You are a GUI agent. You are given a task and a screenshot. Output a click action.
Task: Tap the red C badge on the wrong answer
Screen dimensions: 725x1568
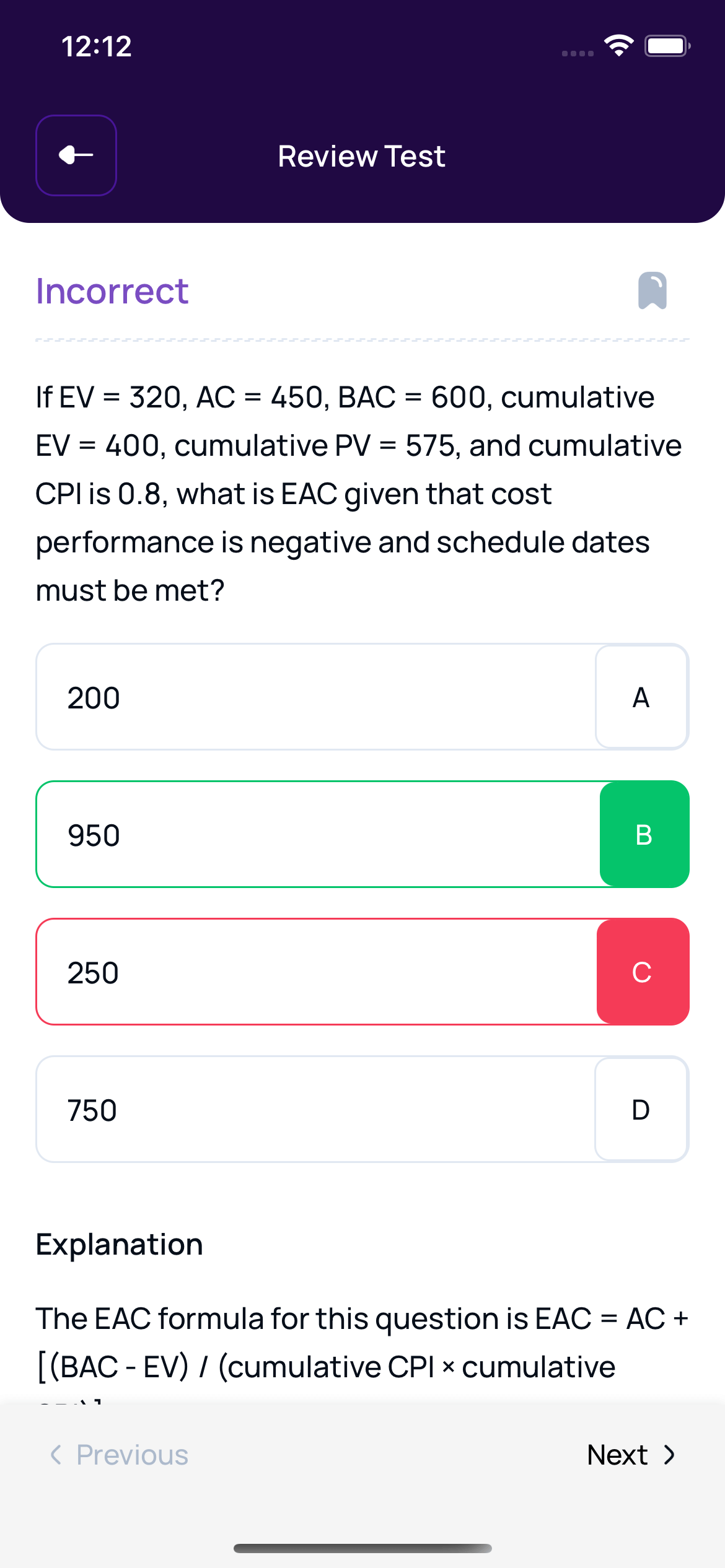[x=642, y=971]
